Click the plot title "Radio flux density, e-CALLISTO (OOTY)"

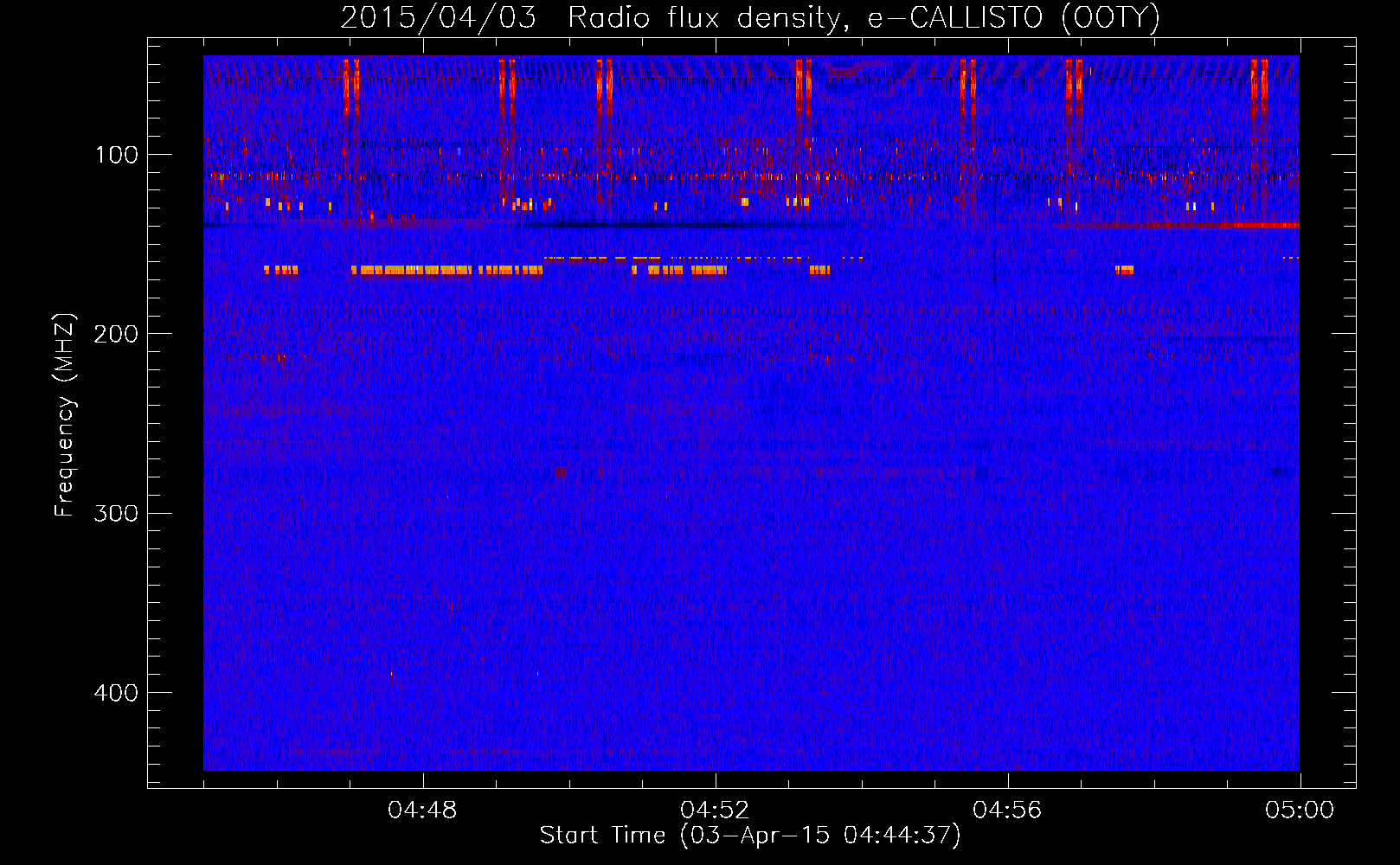(x=864, y=18)
